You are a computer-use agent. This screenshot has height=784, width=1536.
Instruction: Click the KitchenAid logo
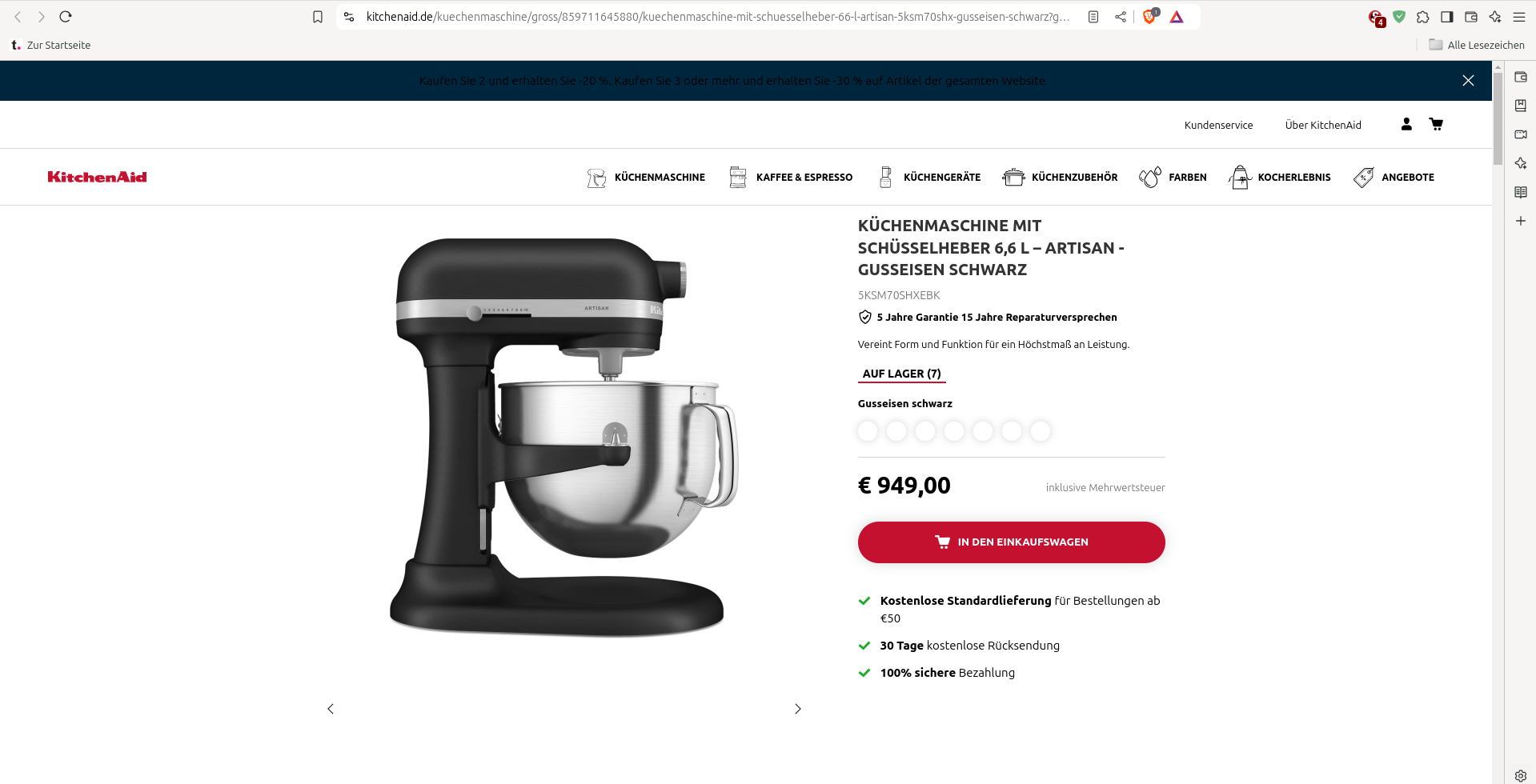click(x=97, y=177)
